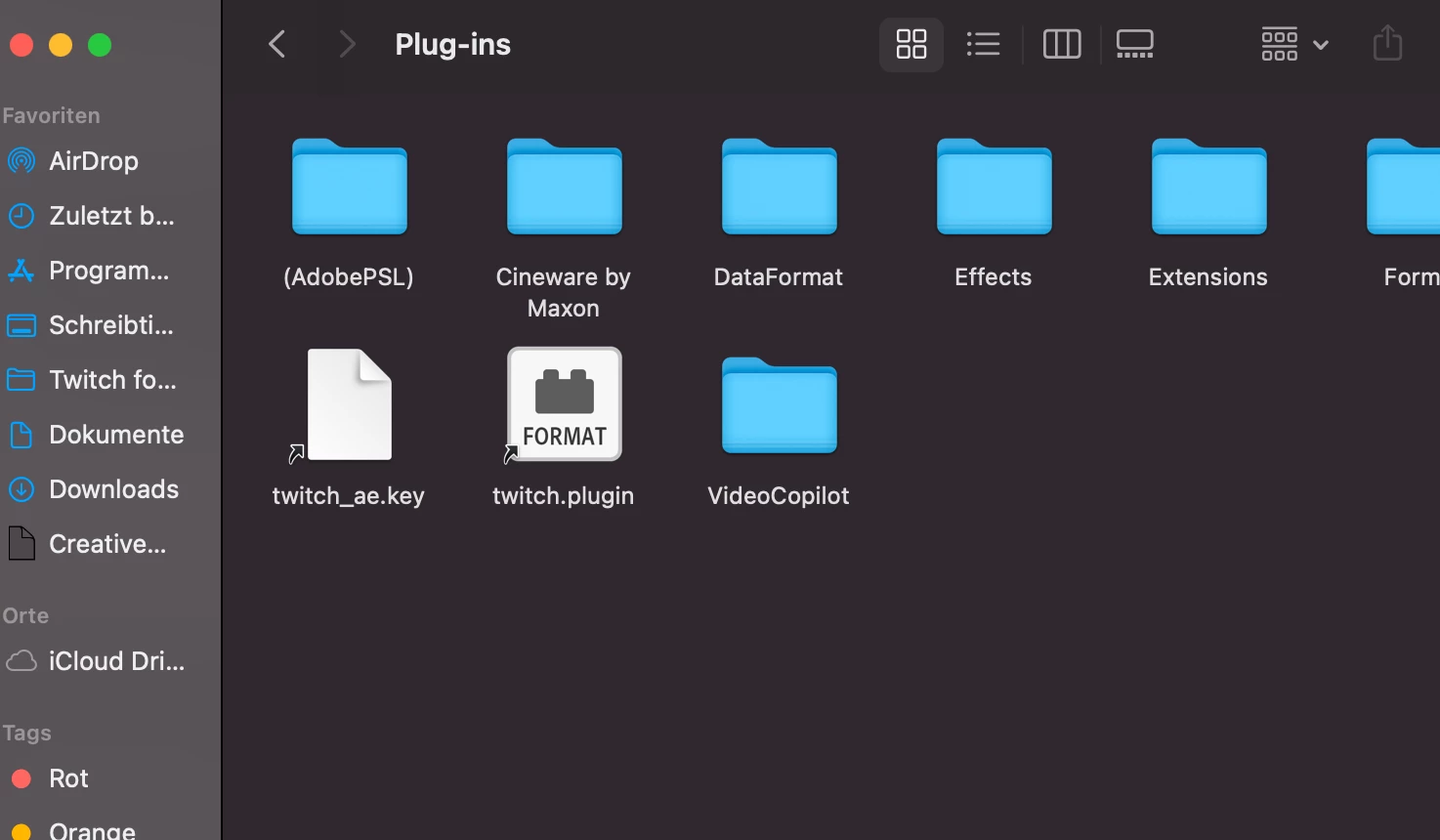This screenshot has height=840, width=1440.
Task: Click the Plug-ins window title
Action: click(x=453, y=44)
